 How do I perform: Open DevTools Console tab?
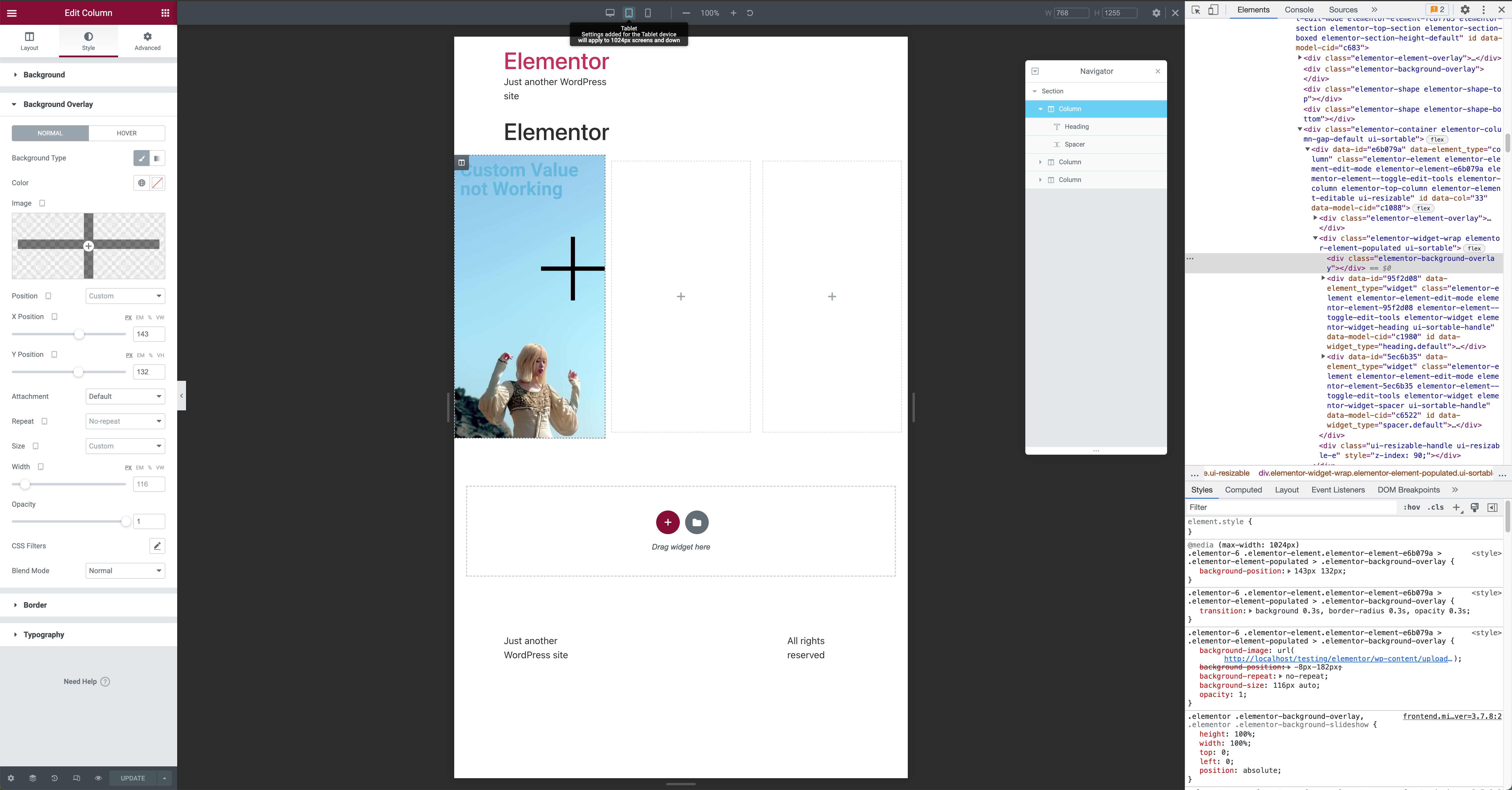(x=1299, y=10)
